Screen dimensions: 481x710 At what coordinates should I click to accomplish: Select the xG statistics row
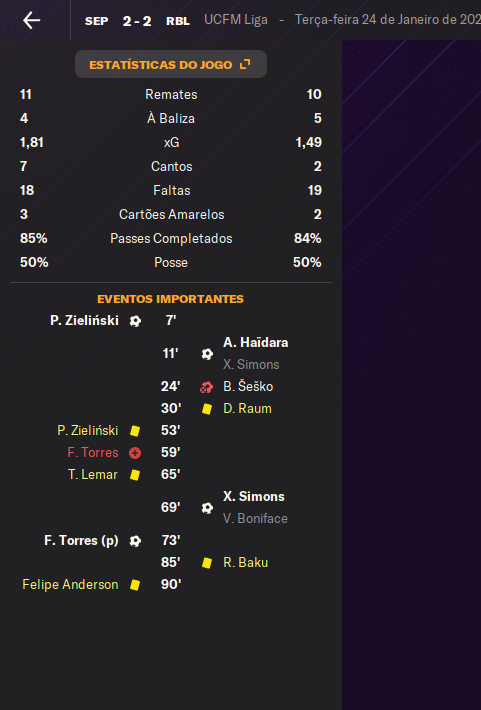171,143
